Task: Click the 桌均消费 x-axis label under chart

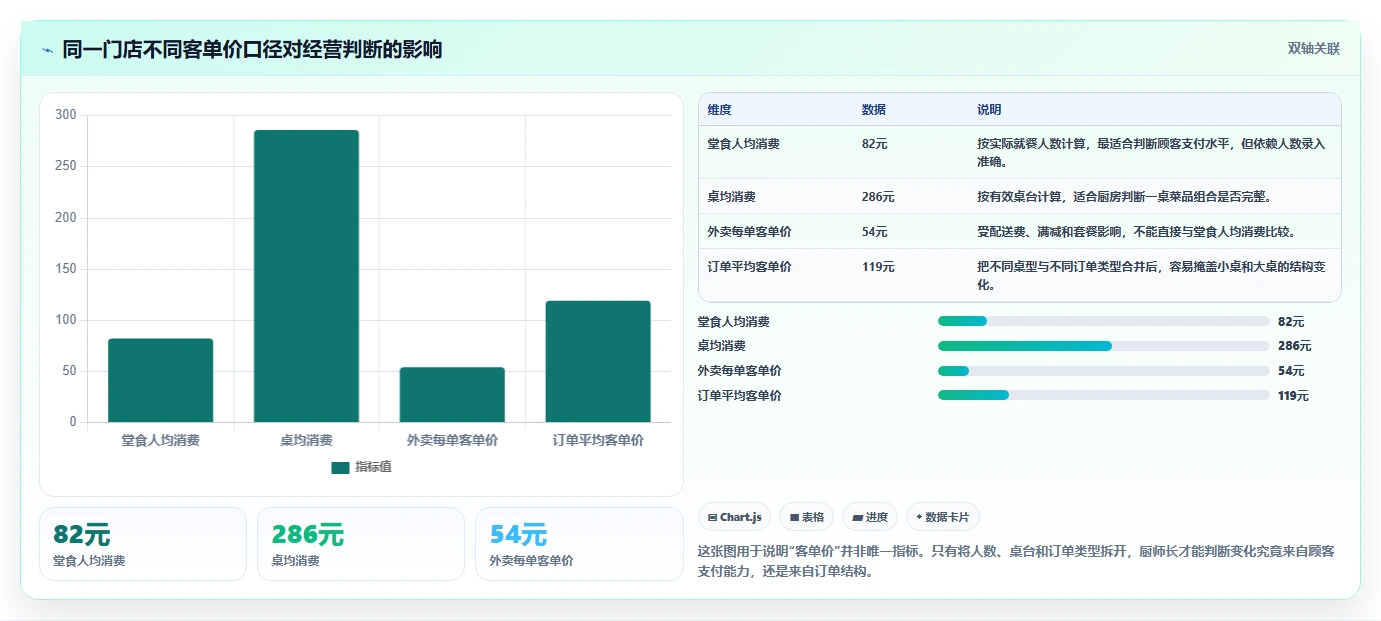Action: (306, 440)
